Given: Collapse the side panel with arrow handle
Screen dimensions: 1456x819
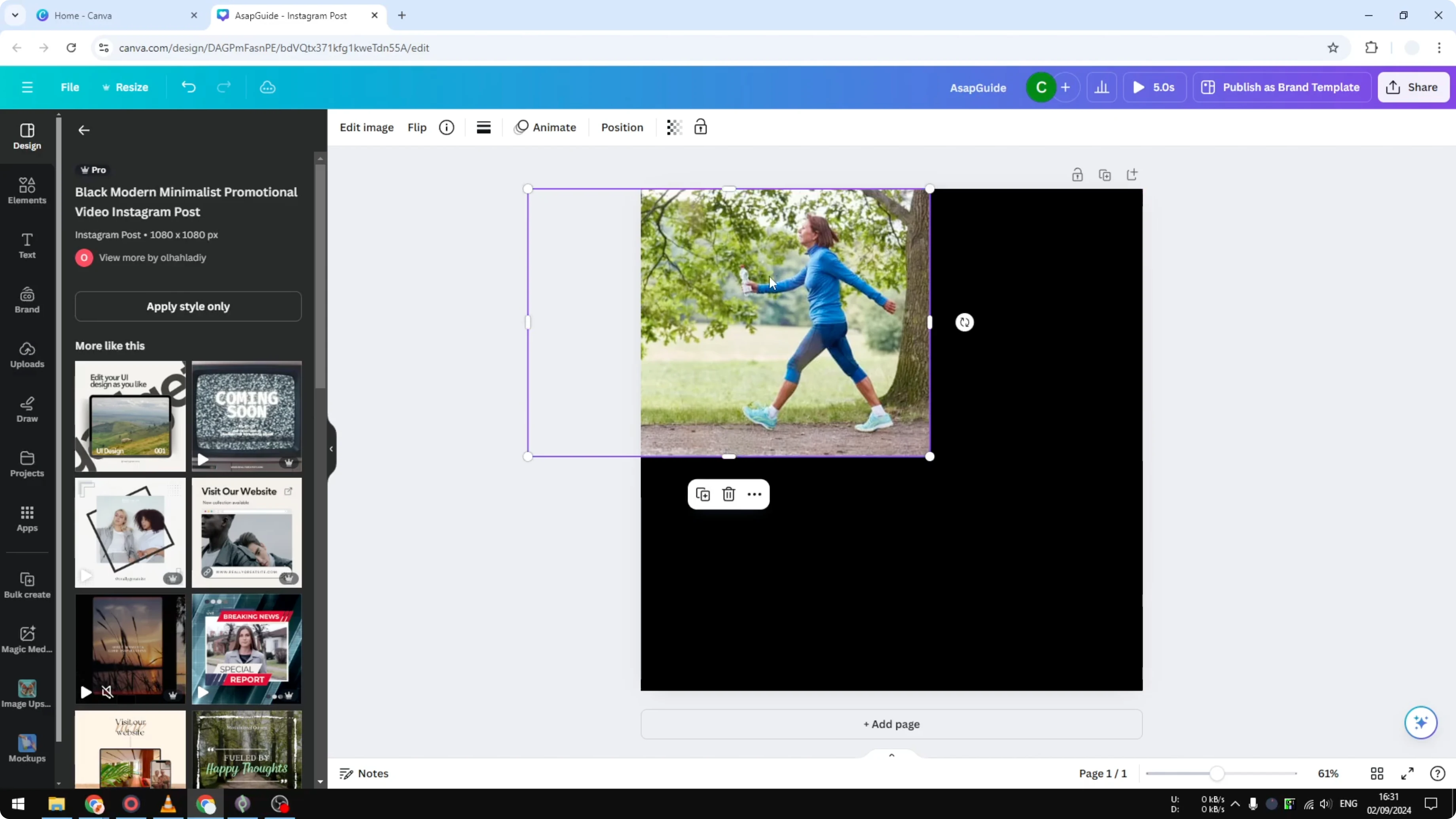Looking at the screenshot, I should 331,449.
